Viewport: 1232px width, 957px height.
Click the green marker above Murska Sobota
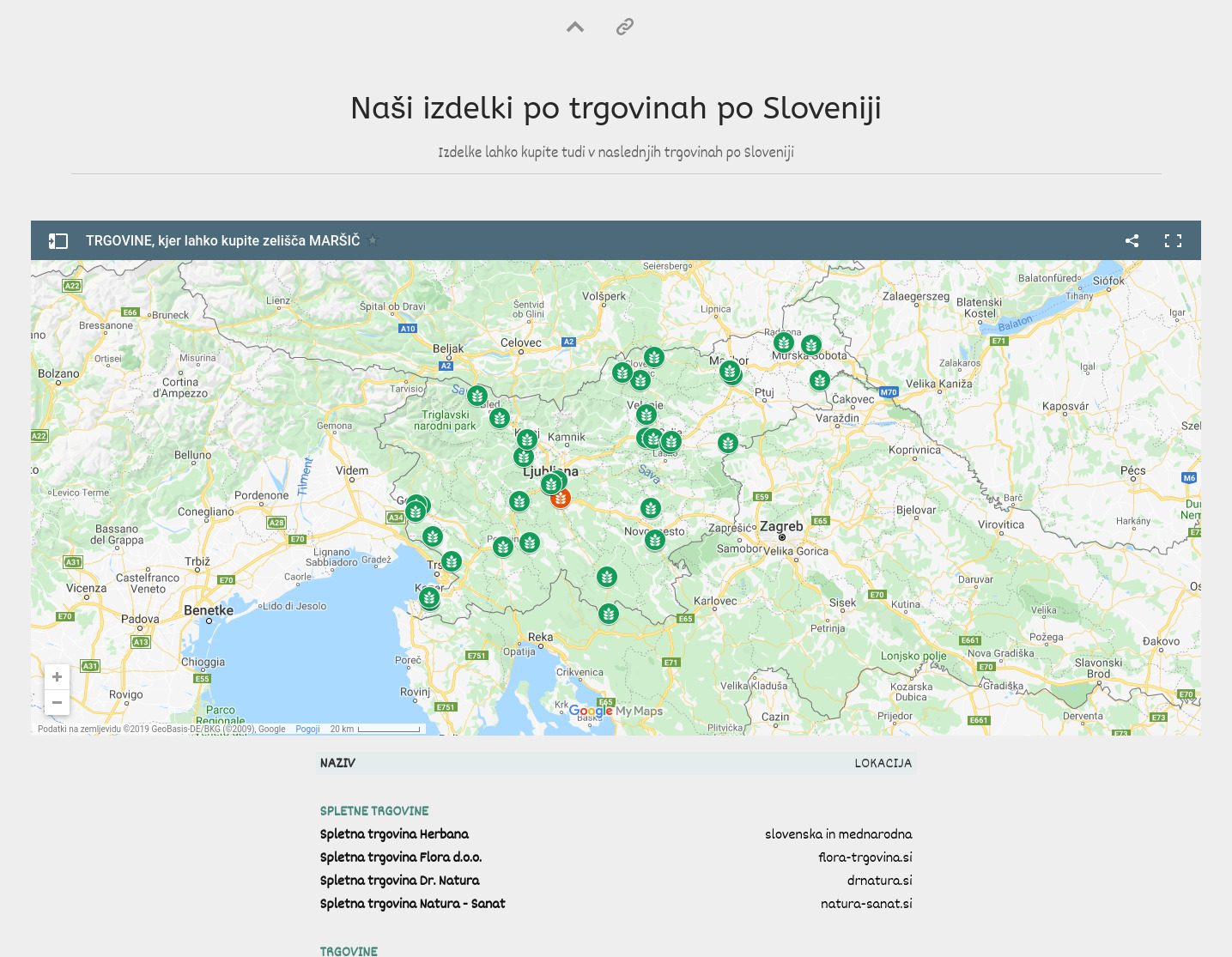tap(811, 345)
